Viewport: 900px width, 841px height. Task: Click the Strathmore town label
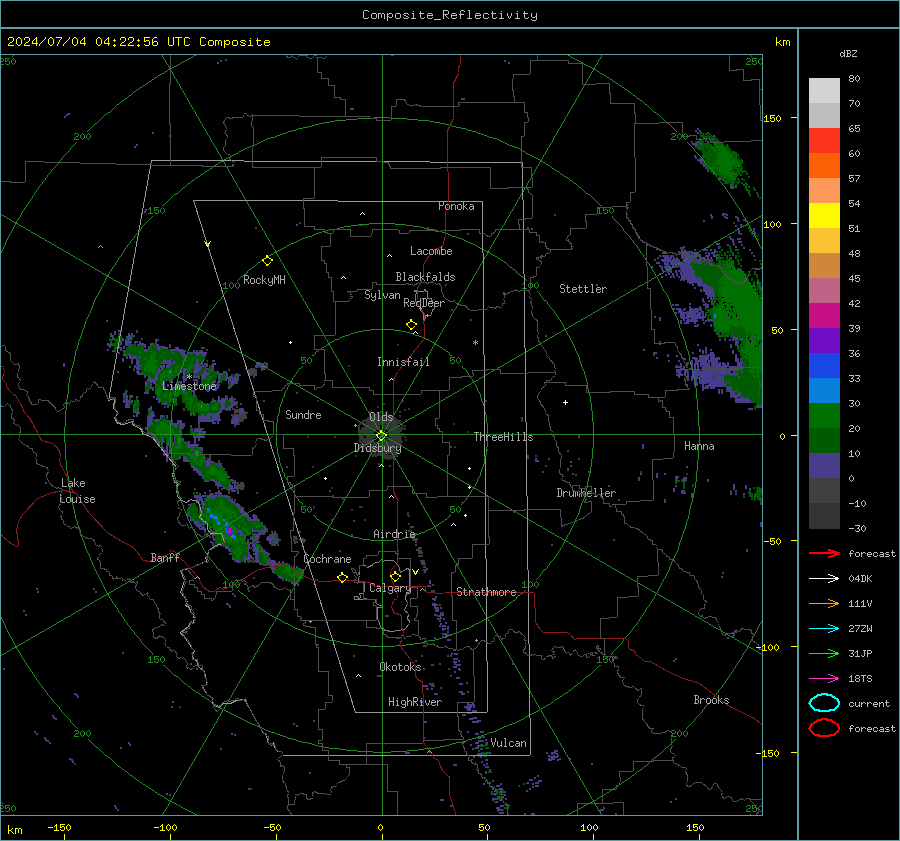click(486, 592)
